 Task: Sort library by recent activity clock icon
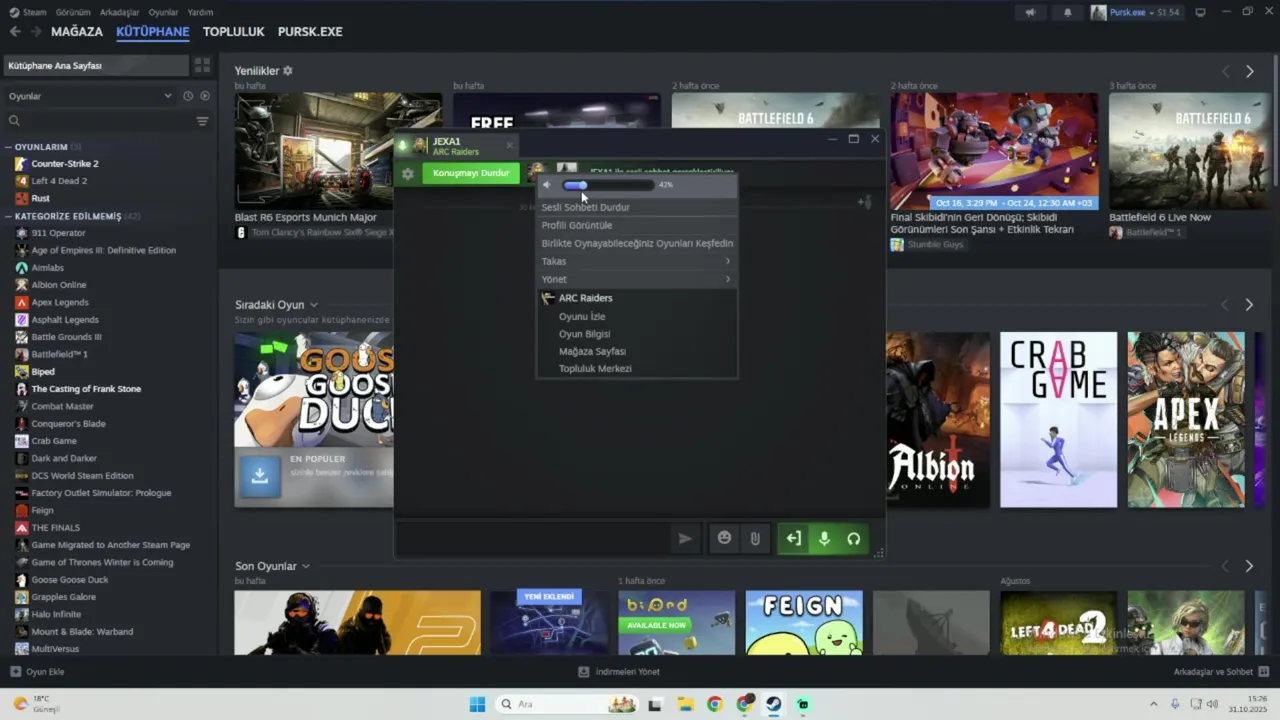(x=188, y=96)
